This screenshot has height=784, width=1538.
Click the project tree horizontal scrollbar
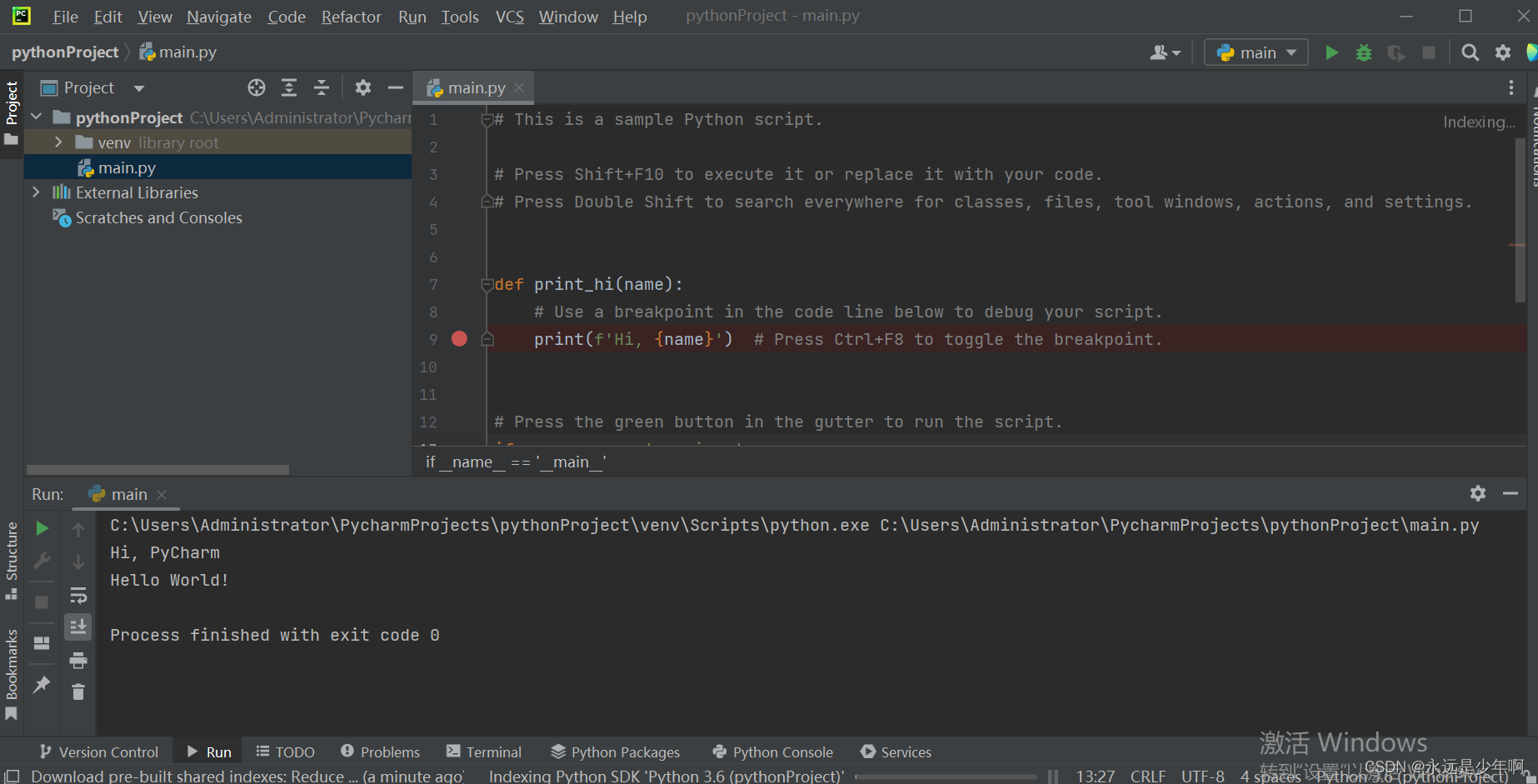[157, 470]
